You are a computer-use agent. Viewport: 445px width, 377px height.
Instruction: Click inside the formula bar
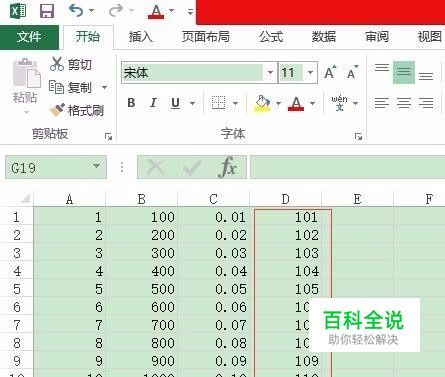pyautogui.click(x=348, y=167)
